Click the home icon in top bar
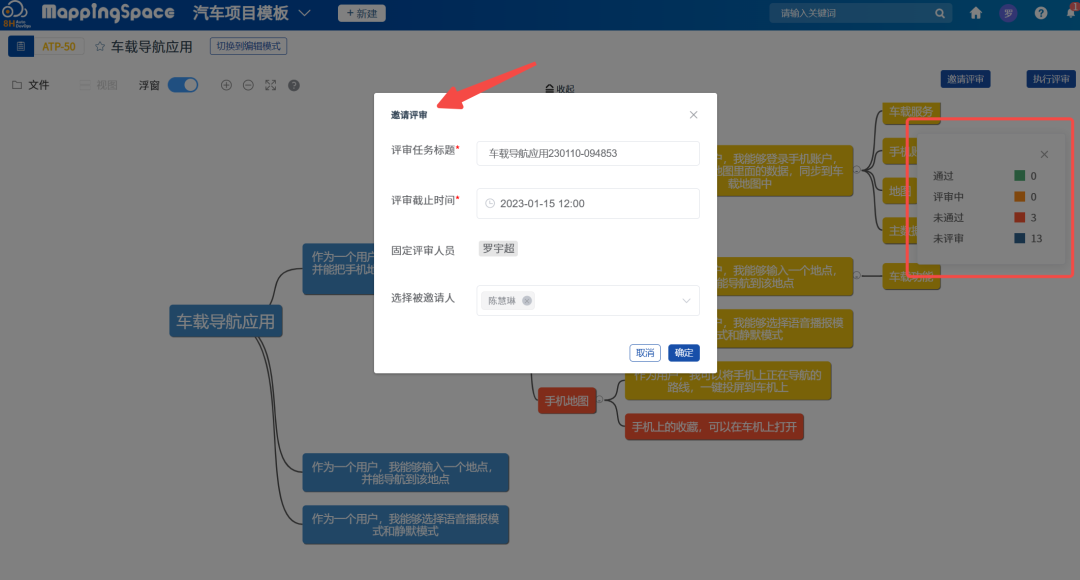The image size is (1080, 580). coord(976,14)
